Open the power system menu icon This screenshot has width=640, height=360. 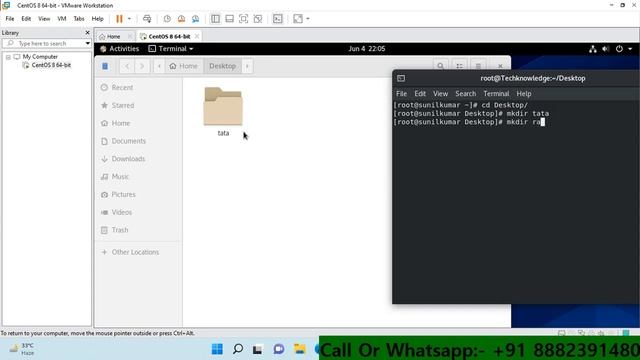click(619, 49)
